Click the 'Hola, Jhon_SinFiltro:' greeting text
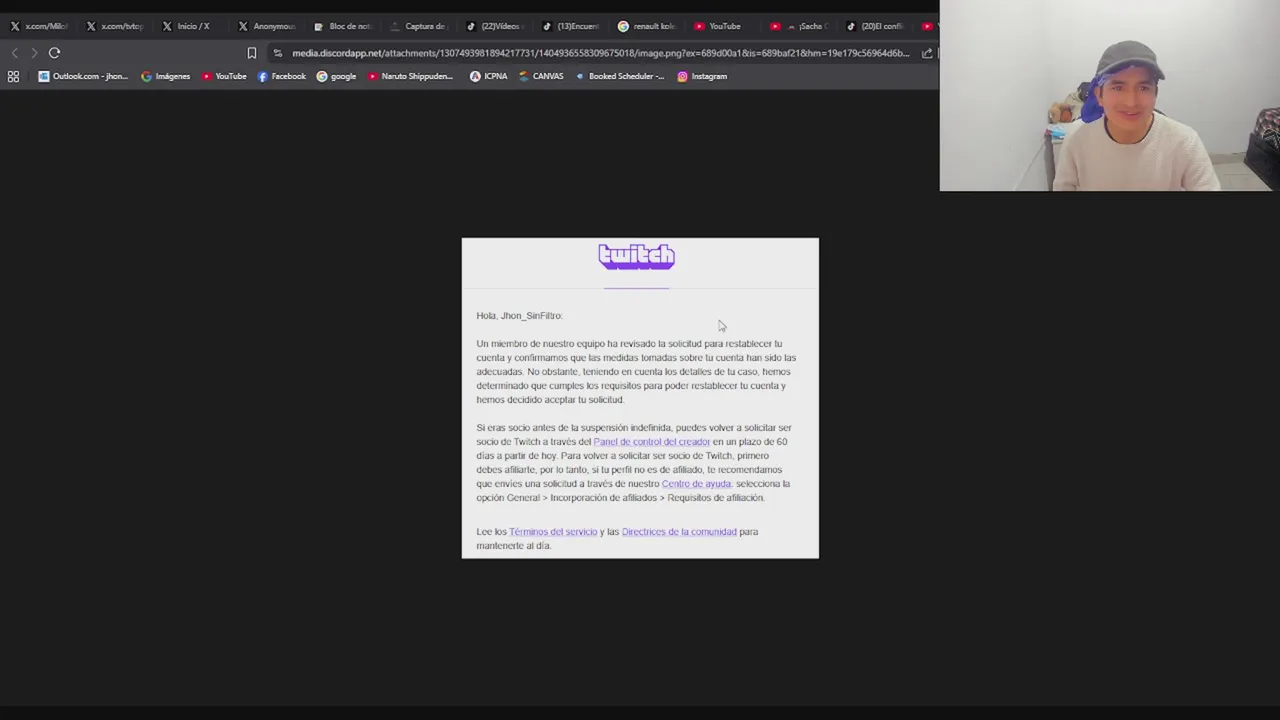 point(519,316)
